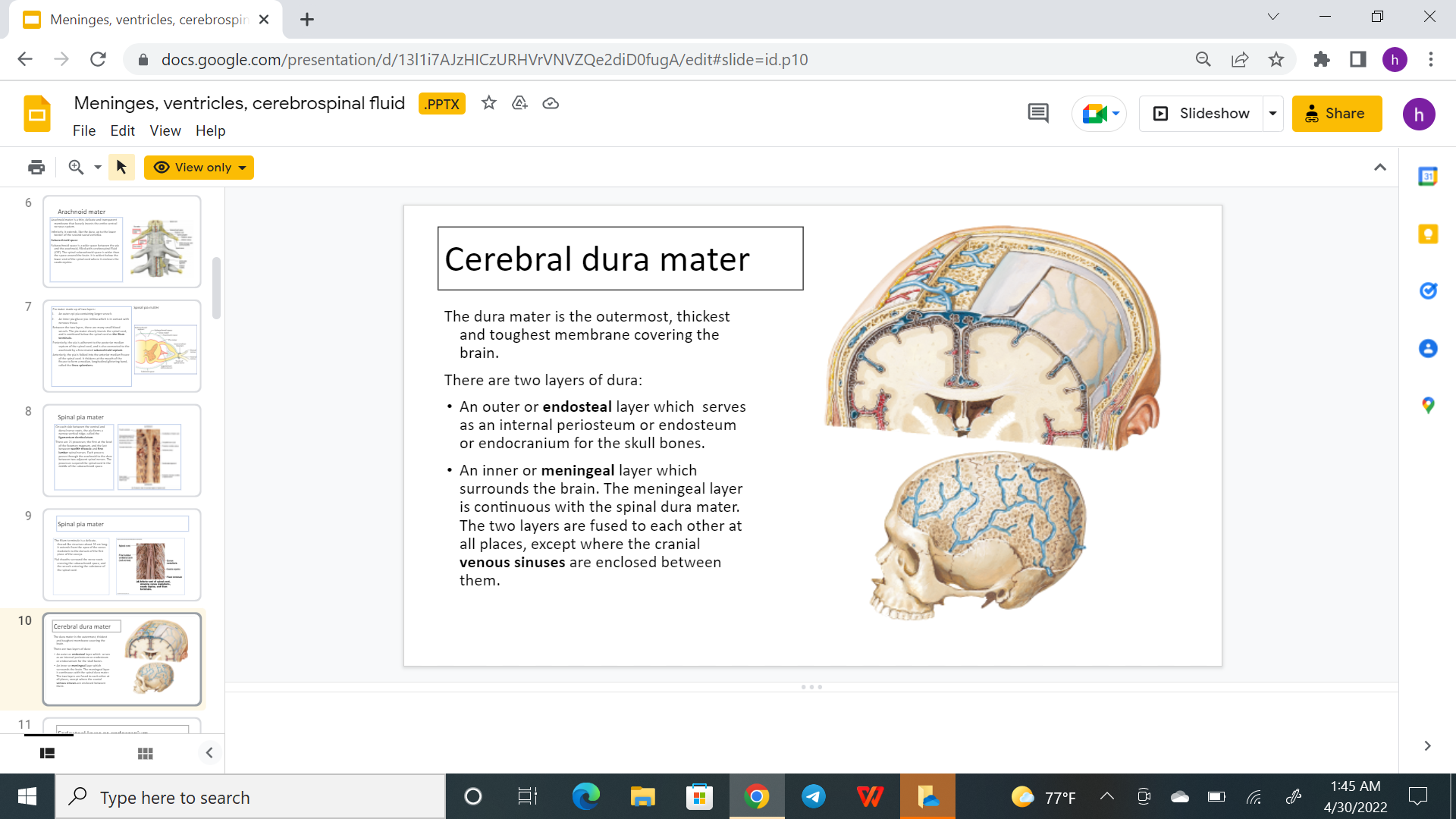Image resolution: width=1456 pixels, height=819 pixels.
Task: Open the File menu
Action: (x=84, y=130)
